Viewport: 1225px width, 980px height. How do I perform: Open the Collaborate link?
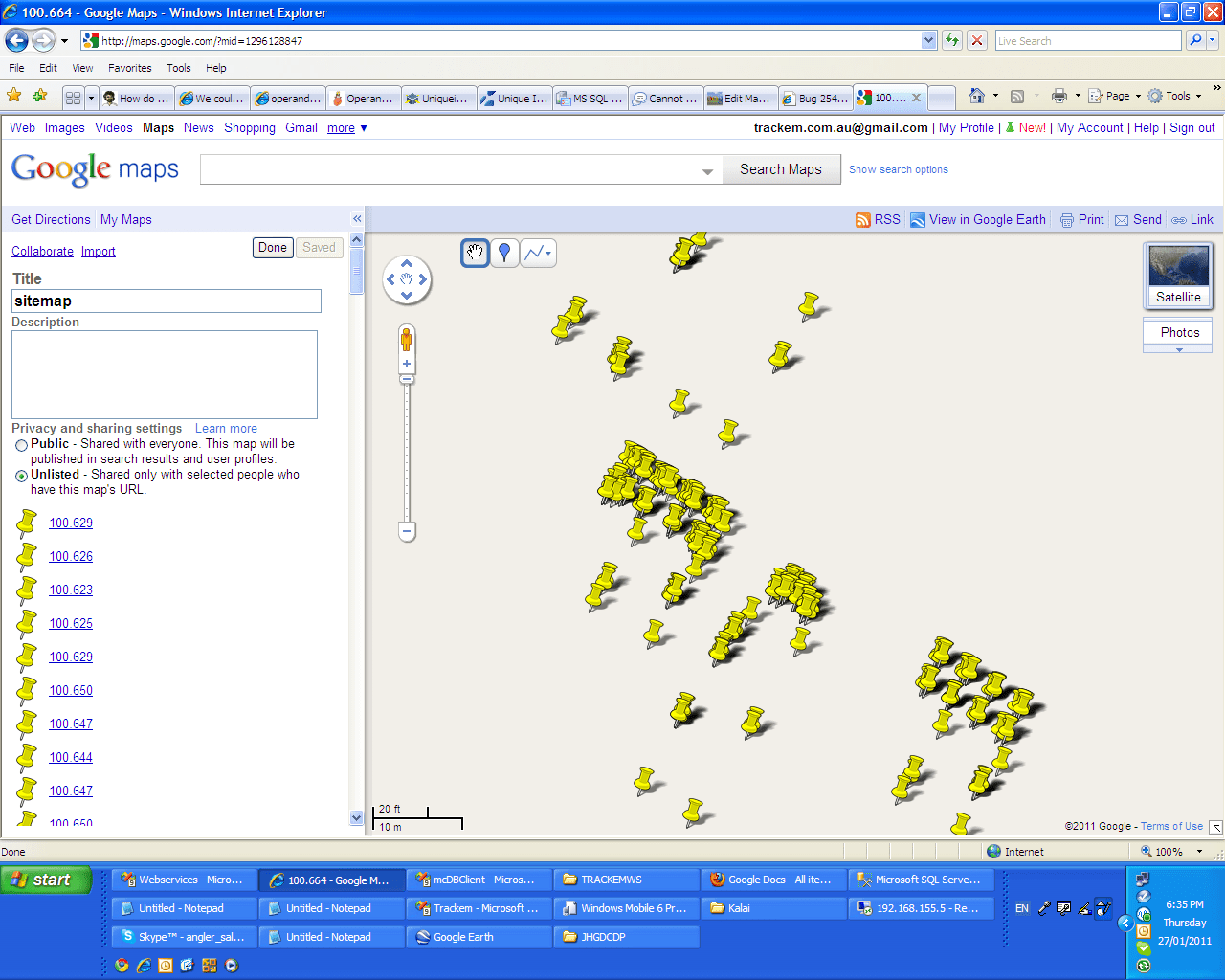(42, 251)
